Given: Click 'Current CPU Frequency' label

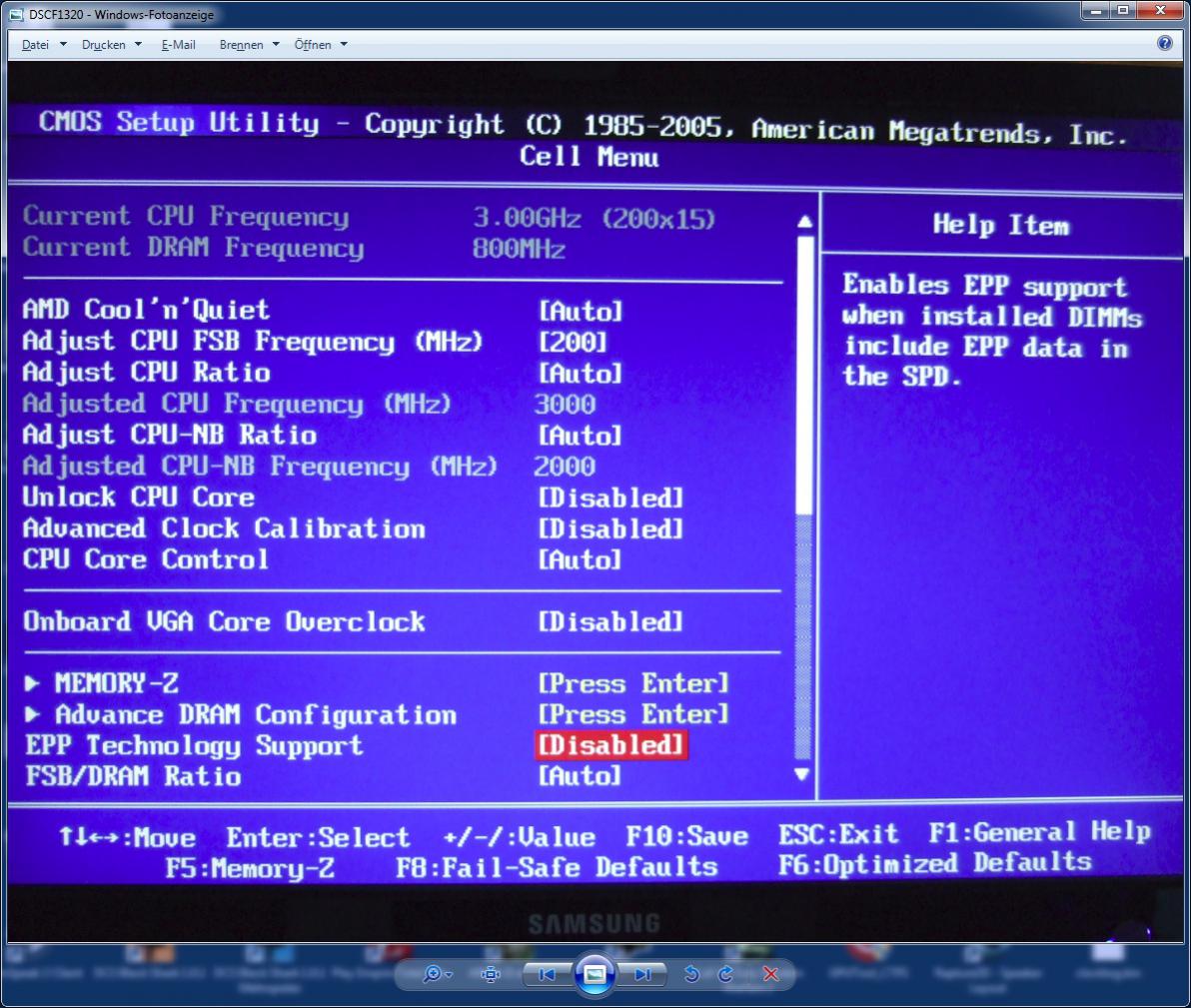Looking at the screenshot, I should pyautogui.click(x=186, y=217).
